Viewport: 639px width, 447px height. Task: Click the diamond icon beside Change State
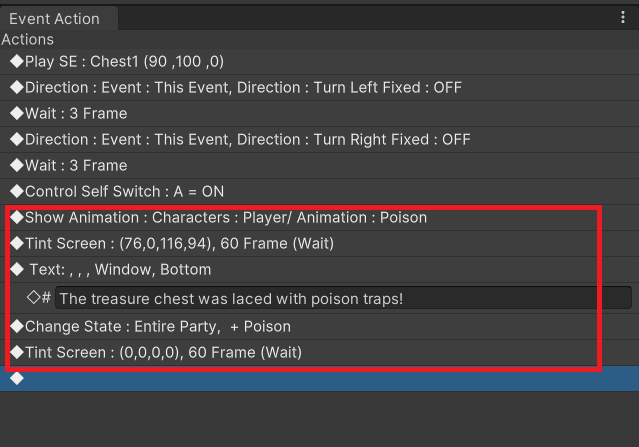click(16, 326)
